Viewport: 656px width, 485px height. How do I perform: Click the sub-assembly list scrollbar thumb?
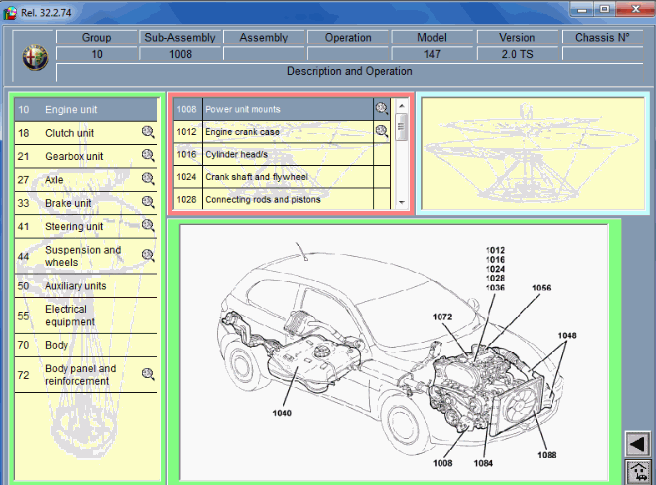(401, 126)
